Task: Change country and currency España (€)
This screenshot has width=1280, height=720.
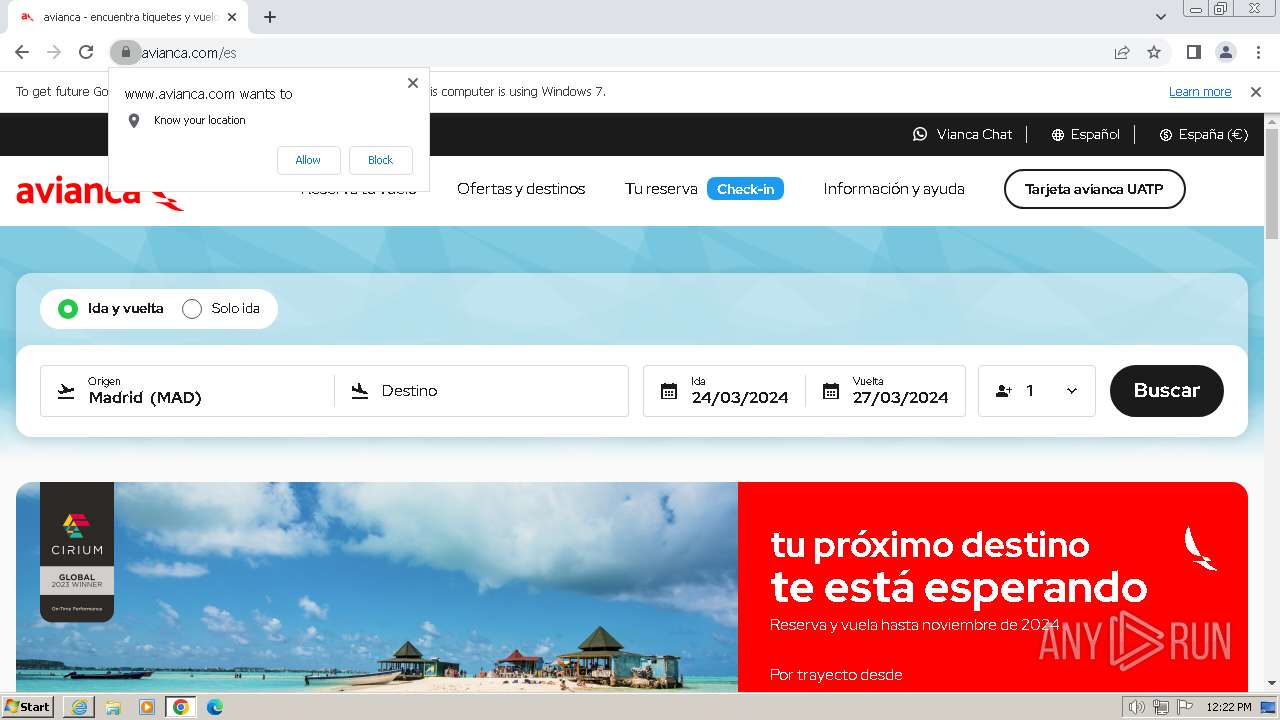Action: pos(1203,134)
